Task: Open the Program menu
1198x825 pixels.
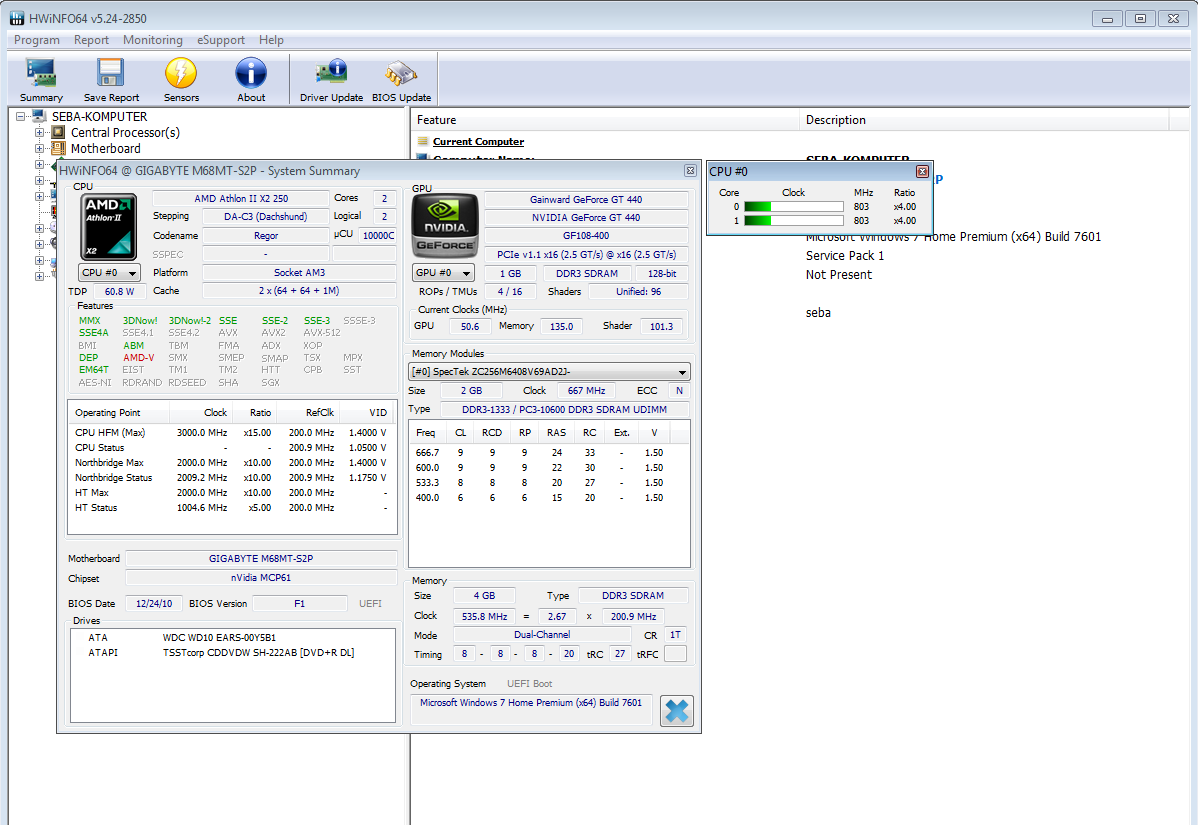Action: 37,40
